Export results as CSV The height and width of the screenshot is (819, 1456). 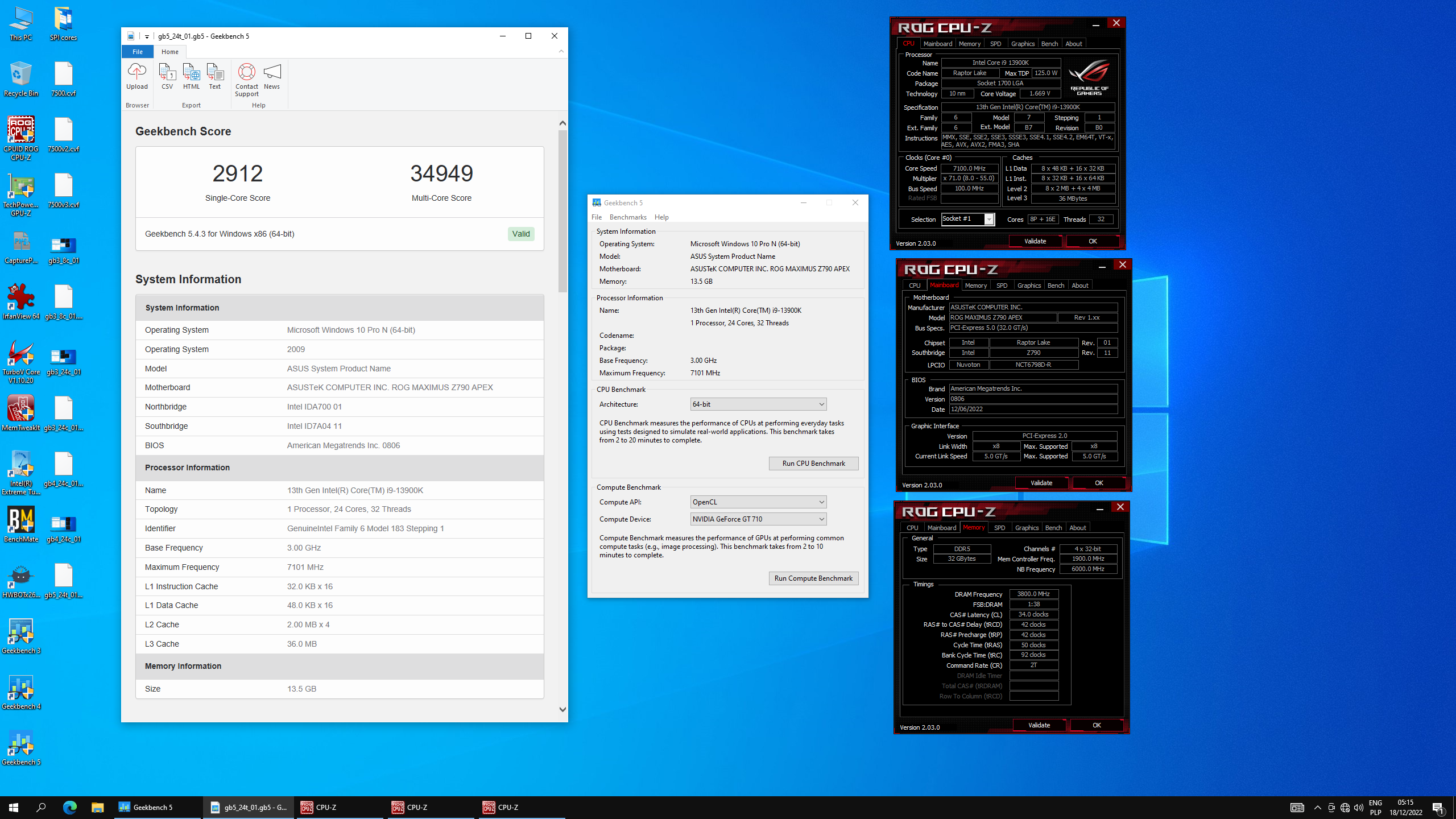point(167,76)
